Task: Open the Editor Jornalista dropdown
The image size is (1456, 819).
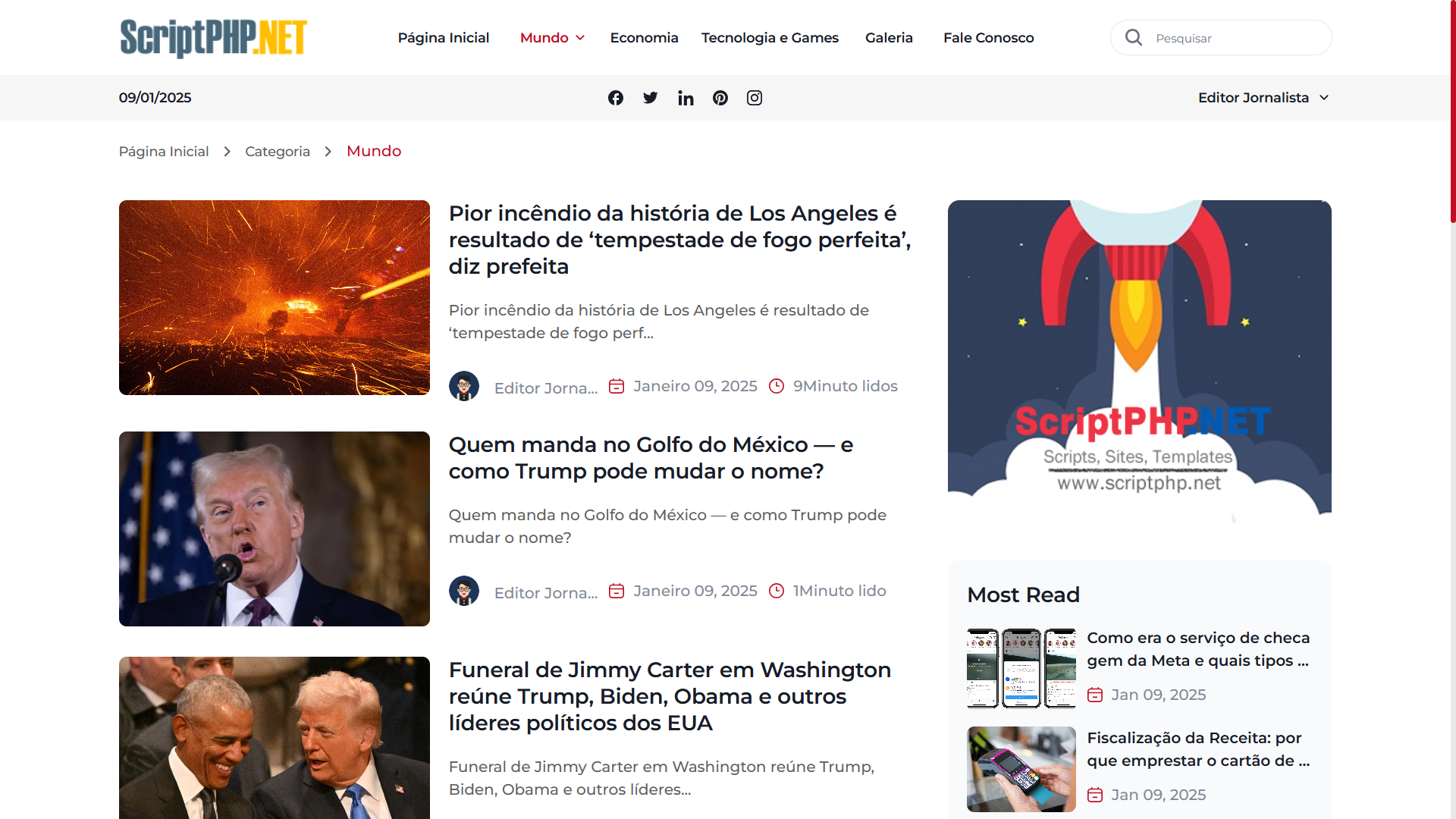Action: [x=1263, y=98]
